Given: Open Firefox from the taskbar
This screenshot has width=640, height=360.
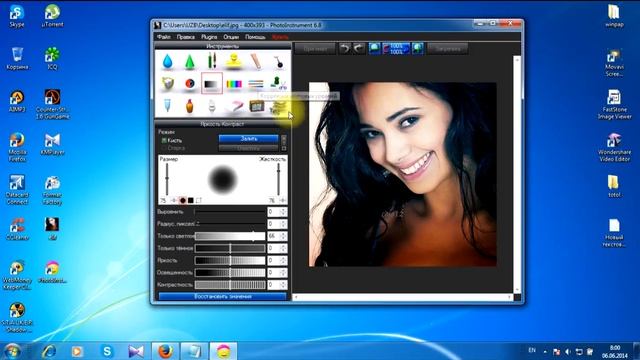Looking at the screenshot, I should point(165,351).
